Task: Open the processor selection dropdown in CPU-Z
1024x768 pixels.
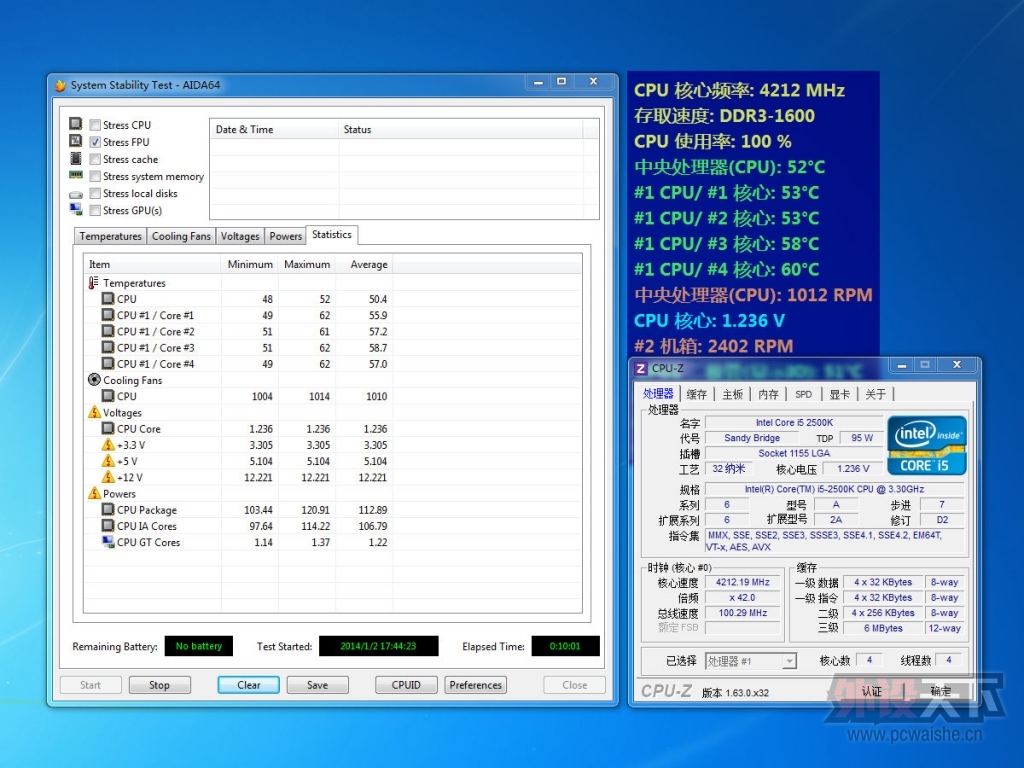Action: 789,661
